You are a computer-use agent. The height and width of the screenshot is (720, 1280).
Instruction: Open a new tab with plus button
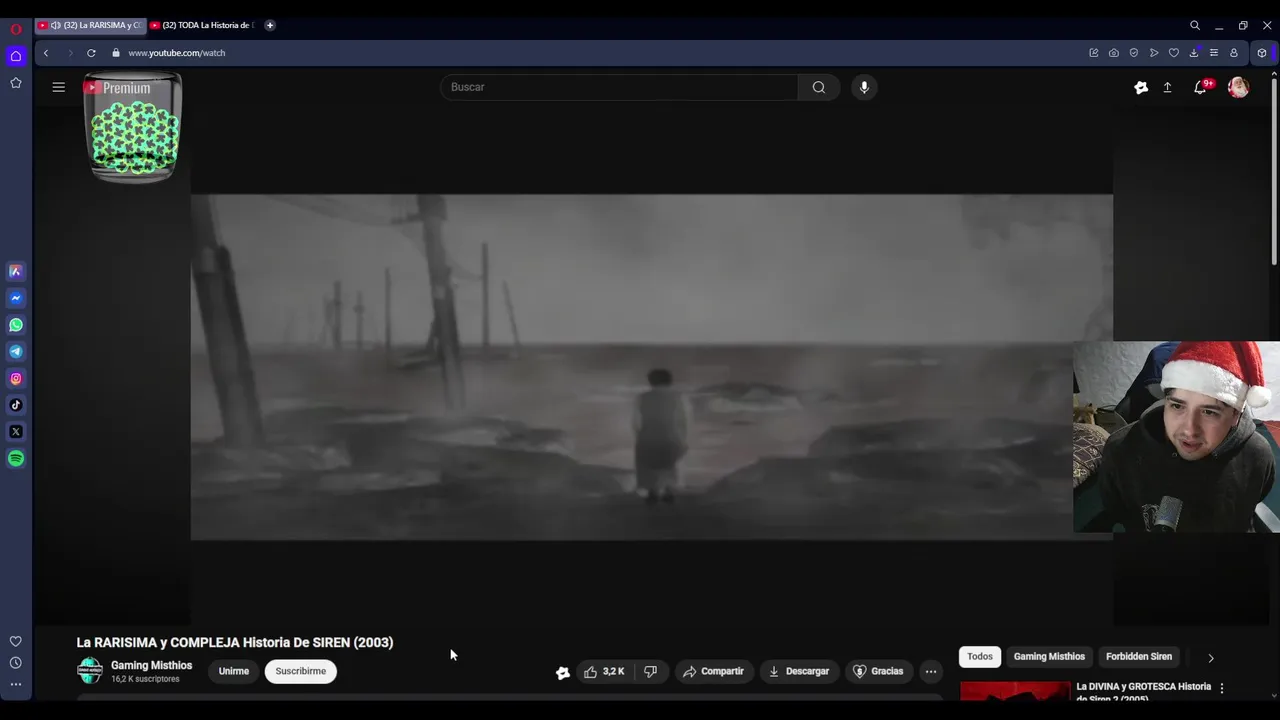point(270,25)
